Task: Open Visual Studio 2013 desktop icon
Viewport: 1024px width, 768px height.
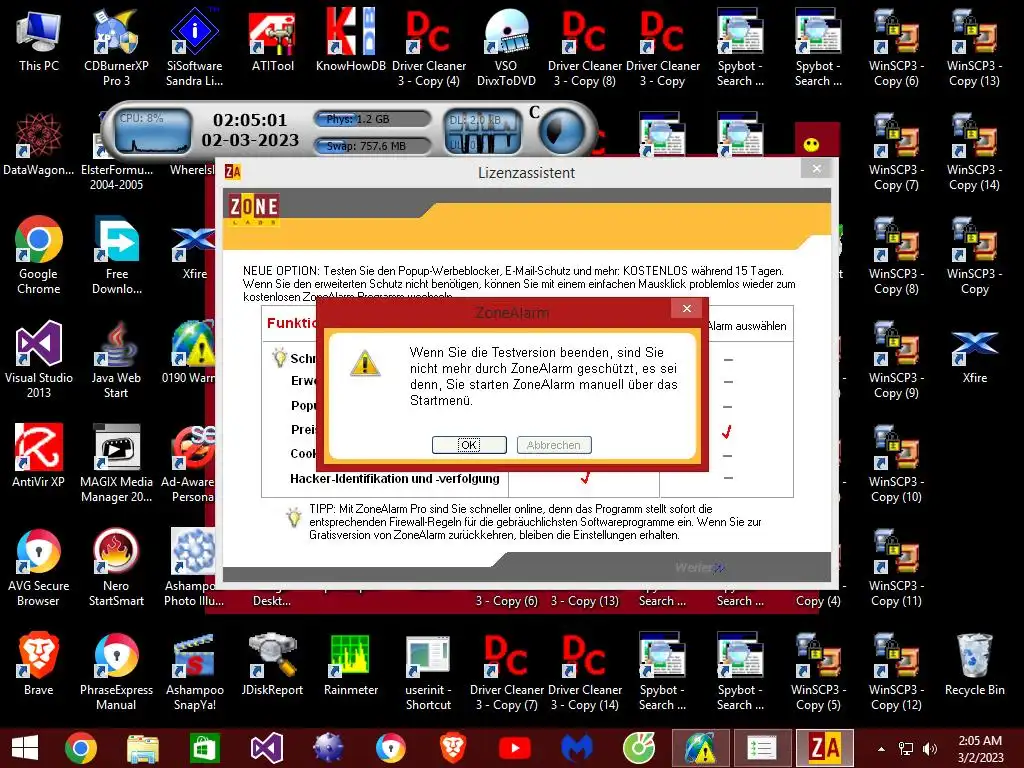Action: coord(39,360)
